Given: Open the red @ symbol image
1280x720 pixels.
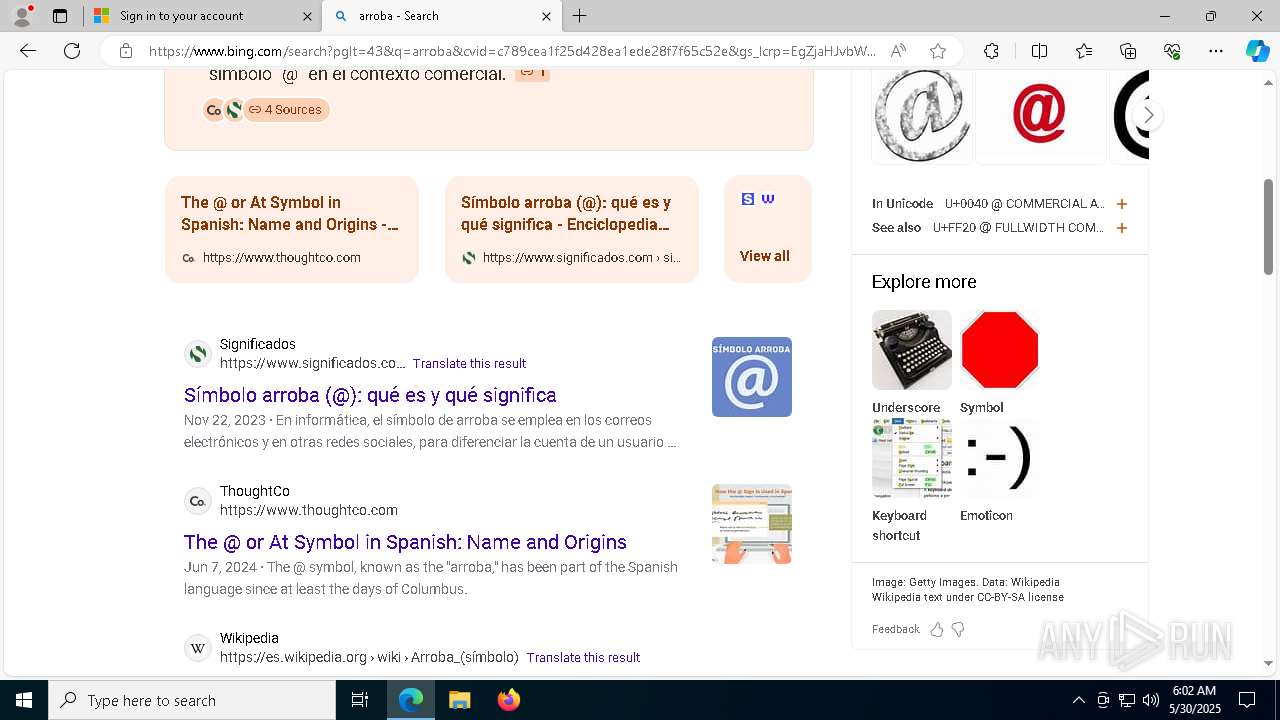Looking at the screenshot, I should [1040, 115].
